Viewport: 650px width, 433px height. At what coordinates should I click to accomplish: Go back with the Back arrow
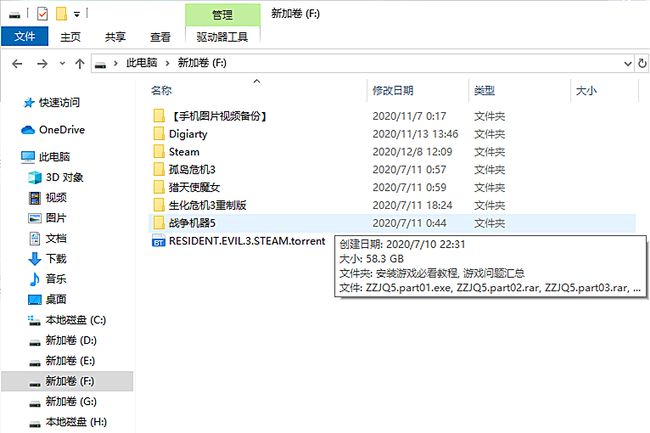pyautogui.click(x=17, y=64)
